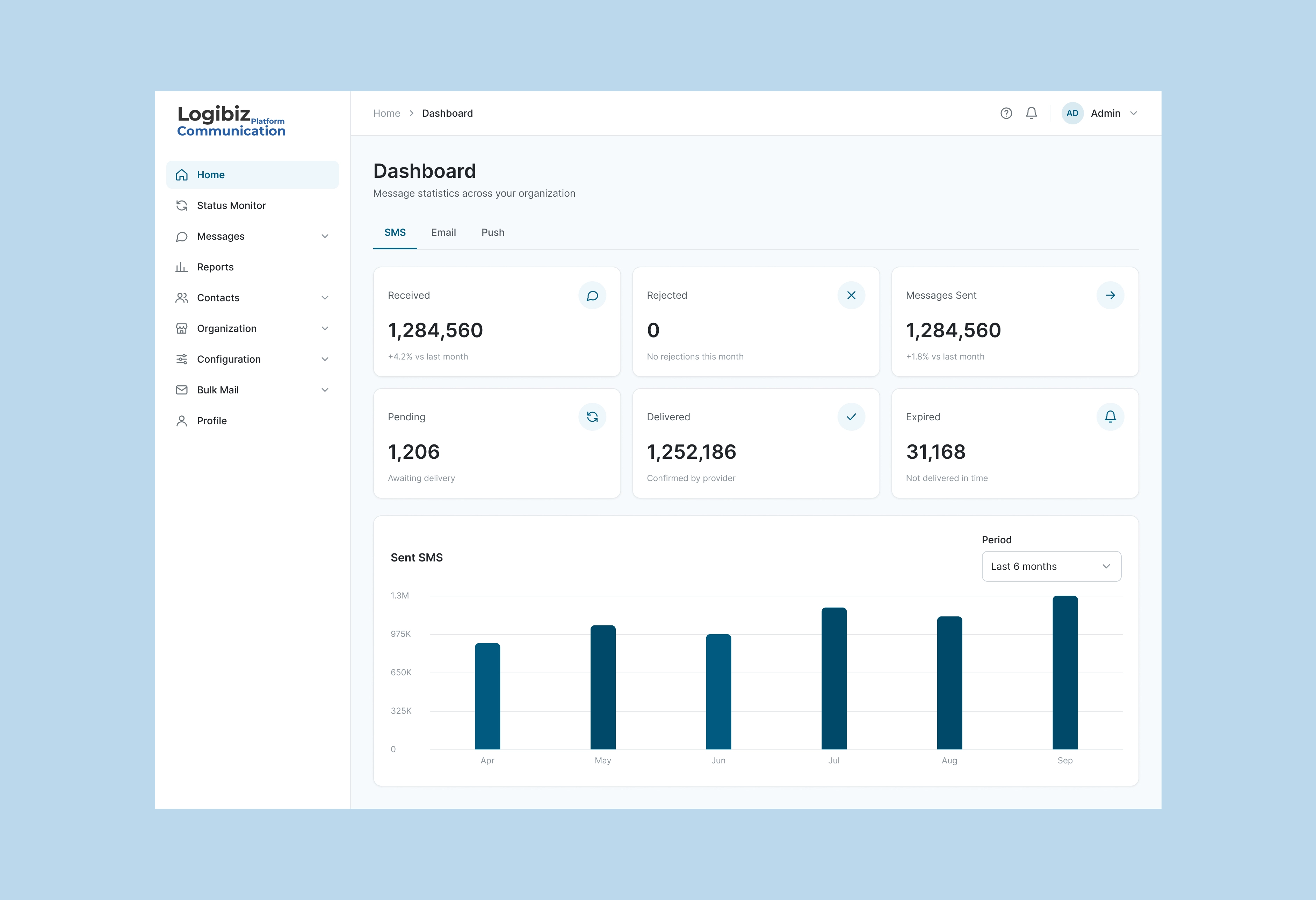Expand the Bulk Mail submenu chevron
Viewport: 1316px width, 900px height.
(x=325, y=390)
